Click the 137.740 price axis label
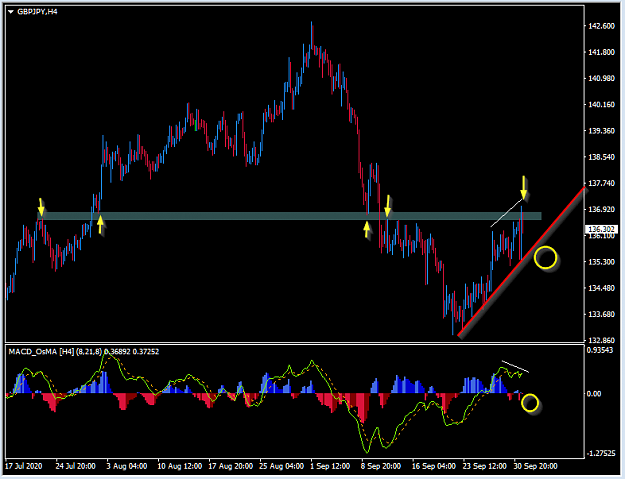 click(601, 183)
